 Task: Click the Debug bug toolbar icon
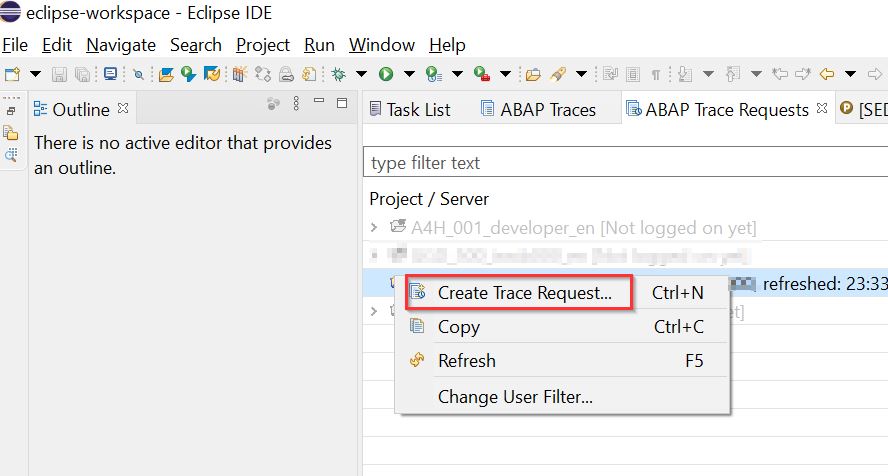click(x=339, y=74)
